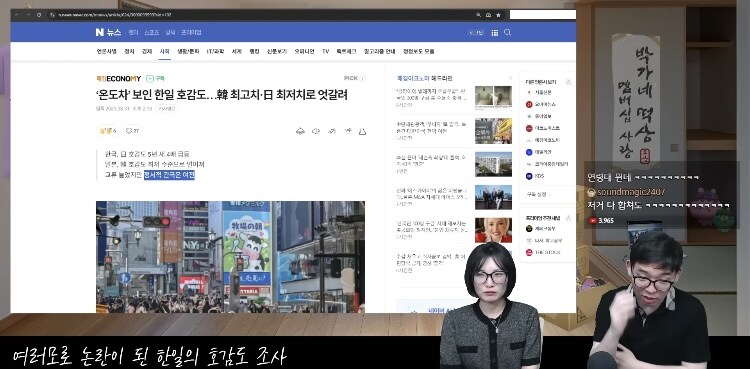
Task: Click the zoom magnifier icon in address bar
Action: 478,15
